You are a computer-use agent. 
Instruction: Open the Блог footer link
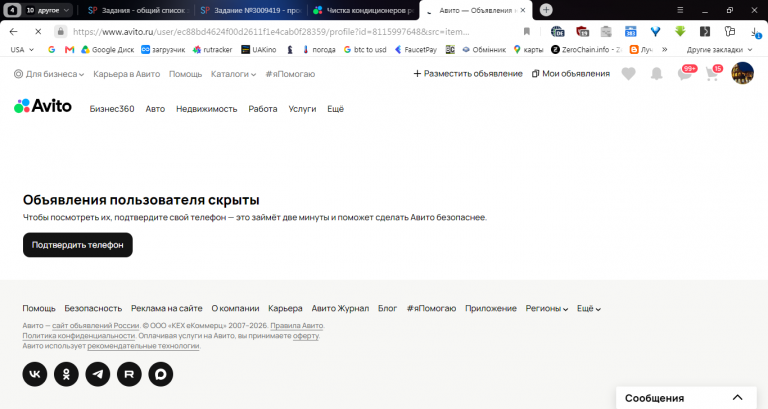(387, 308)
